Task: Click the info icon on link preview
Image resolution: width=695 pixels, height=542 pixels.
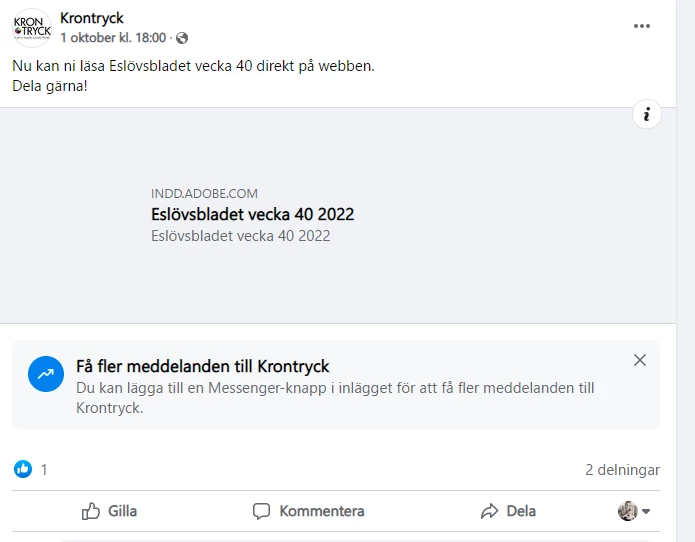Action: coord(647,114)
